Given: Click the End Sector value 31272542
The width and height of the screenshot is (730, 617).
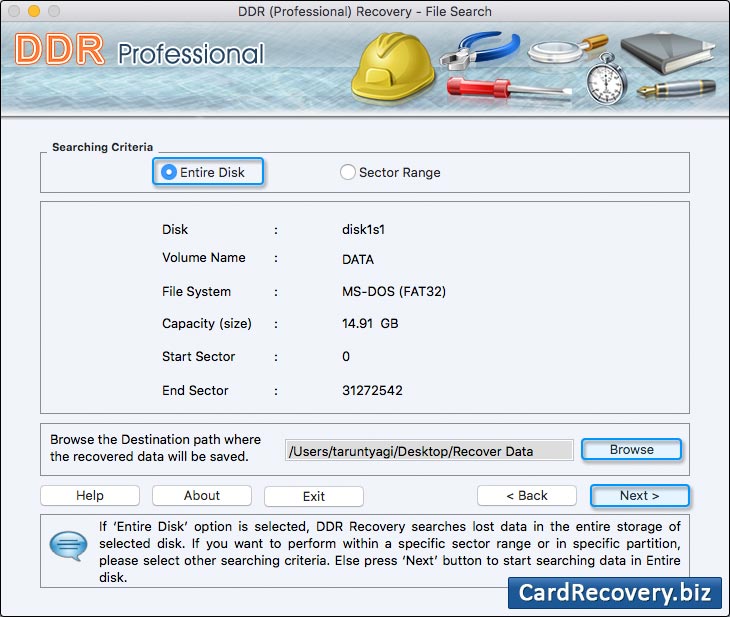Looking at the screenshot, I should click(x=372, y=390).
